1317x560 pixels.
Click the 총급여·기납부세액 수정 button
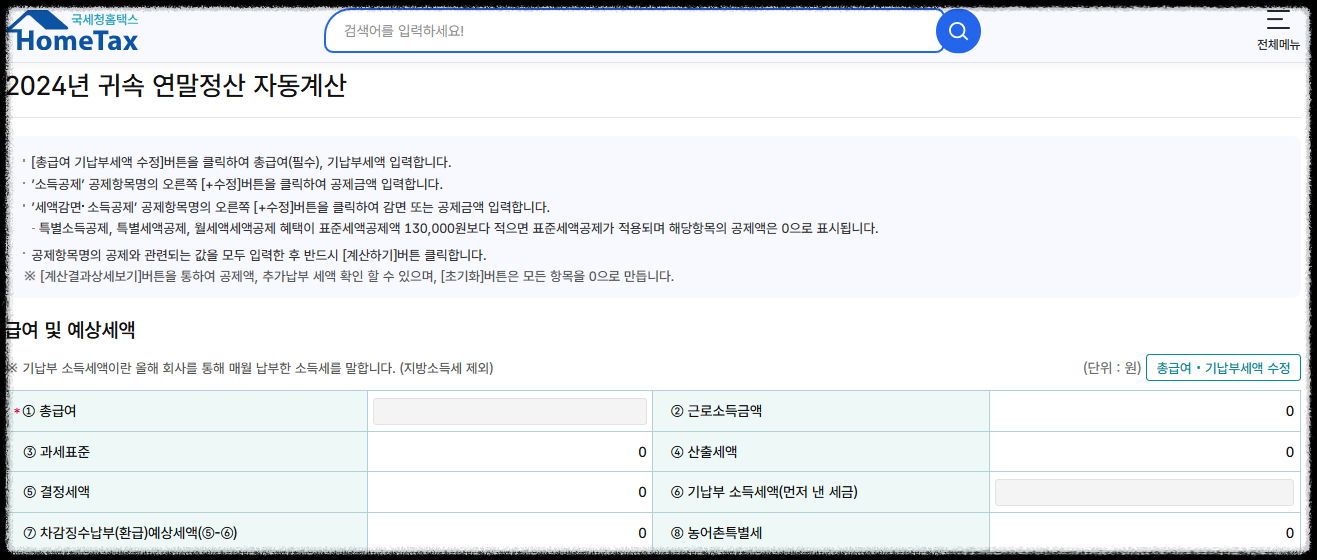coord(1223,368)
